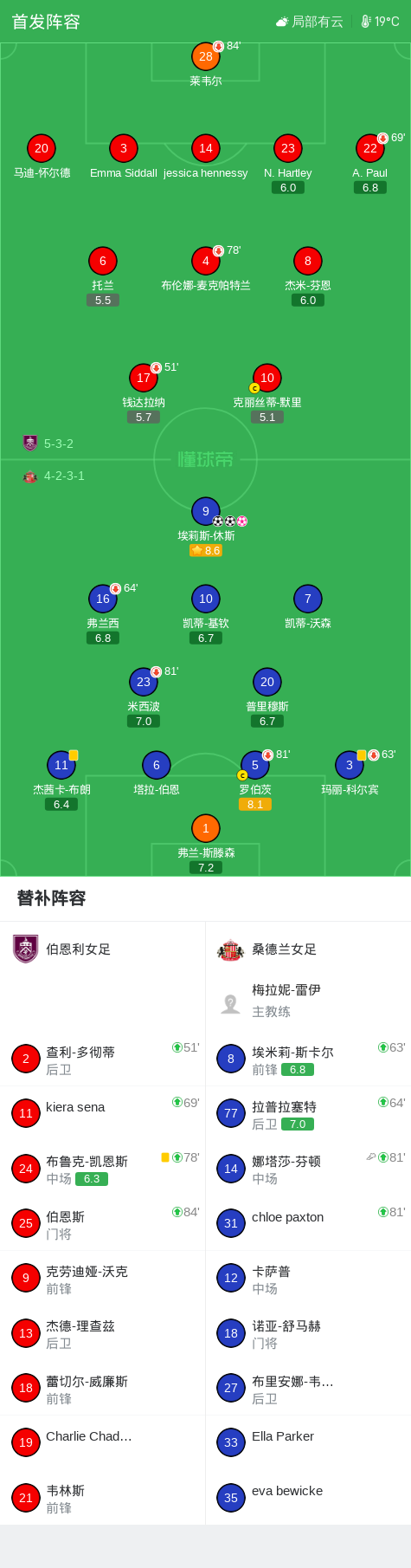
Task: Tap substitution marker 51' on player 17
Action: (x=164, y=367)
